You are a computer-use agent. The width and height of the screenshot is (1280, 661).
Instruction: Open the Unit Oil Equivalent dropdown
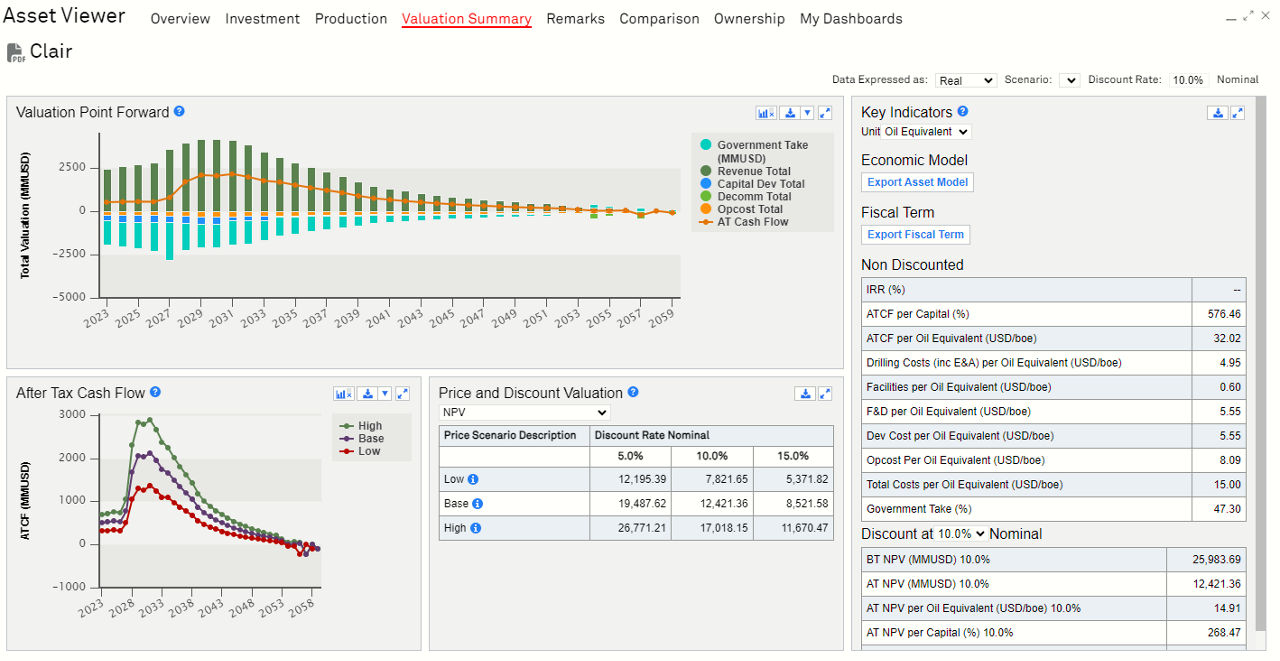tap(915, 132)
